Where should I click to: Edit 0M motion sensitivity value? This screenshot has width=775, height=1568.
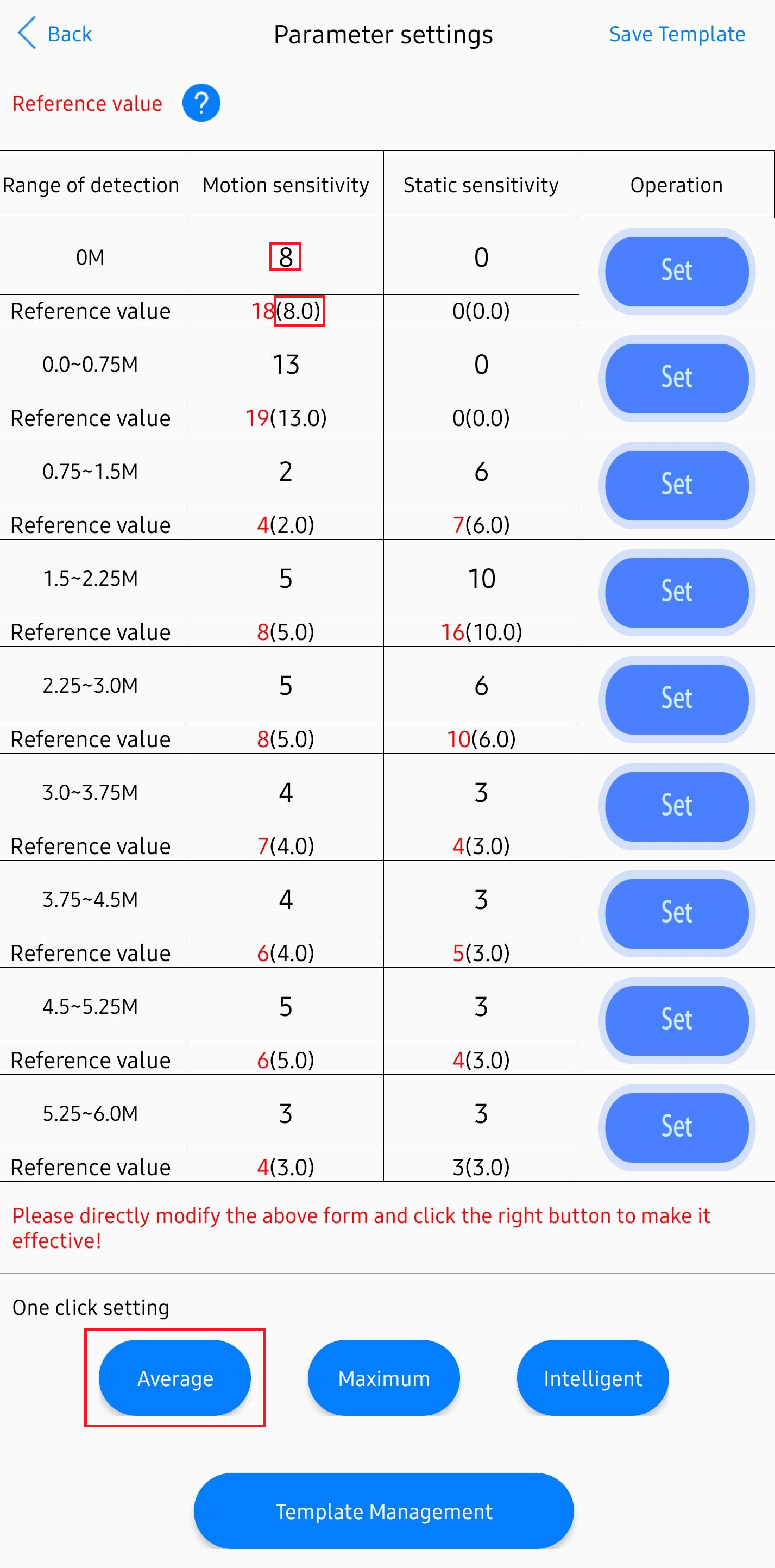pos(285,257)
